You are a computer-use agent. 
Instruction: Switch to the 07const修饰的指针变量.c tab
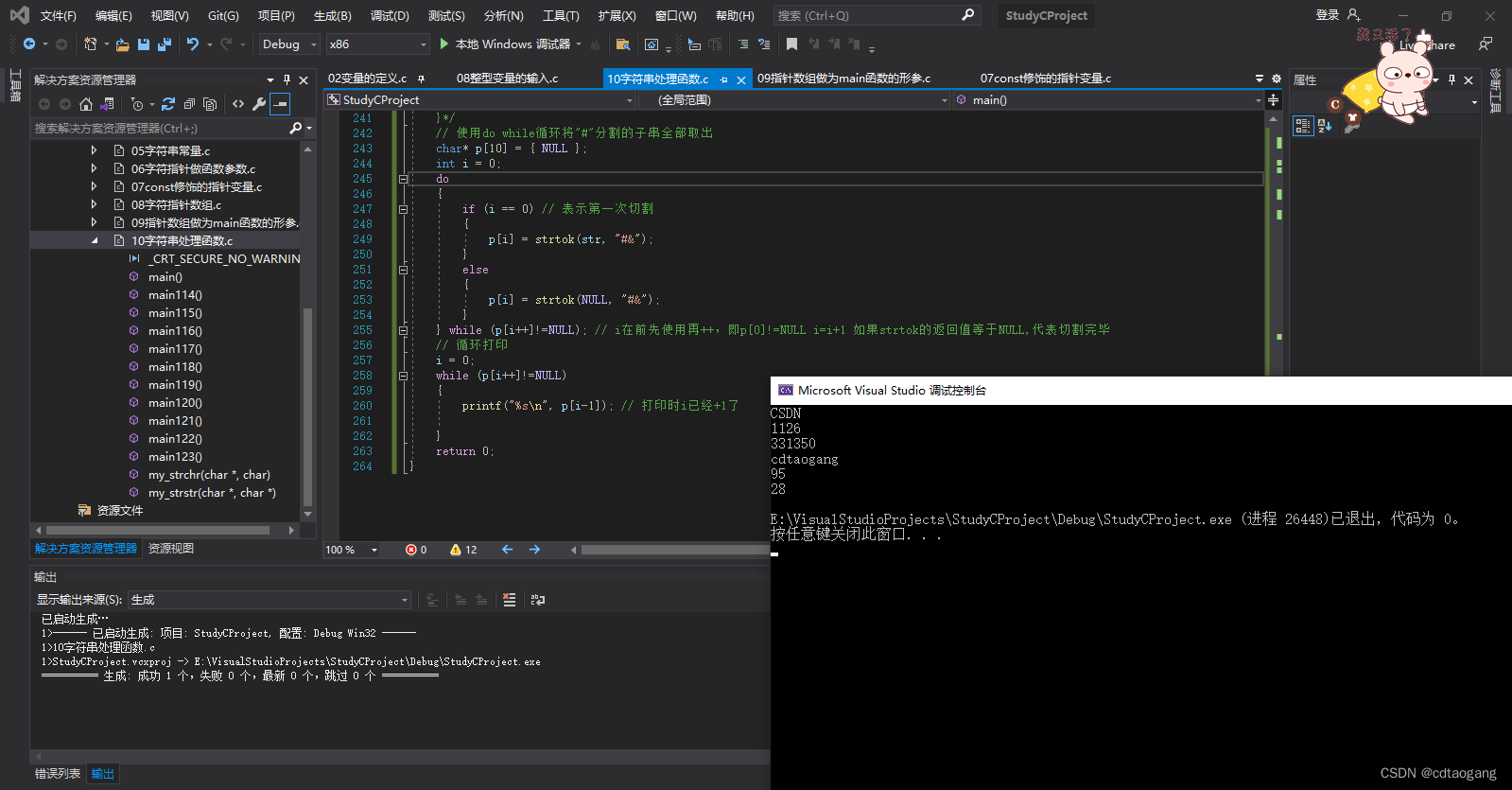pos(1046,79)
